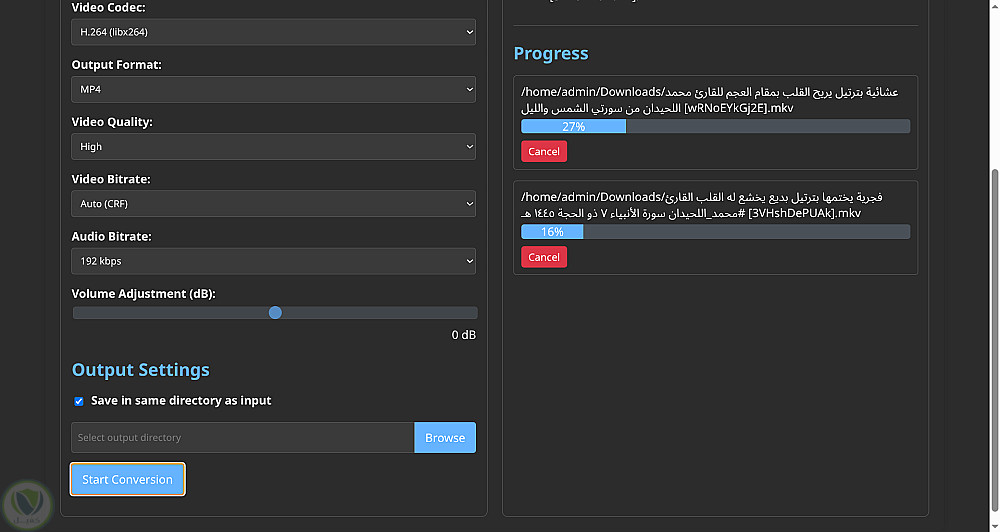Open the Video Codec dropdown

pos(274,32)
